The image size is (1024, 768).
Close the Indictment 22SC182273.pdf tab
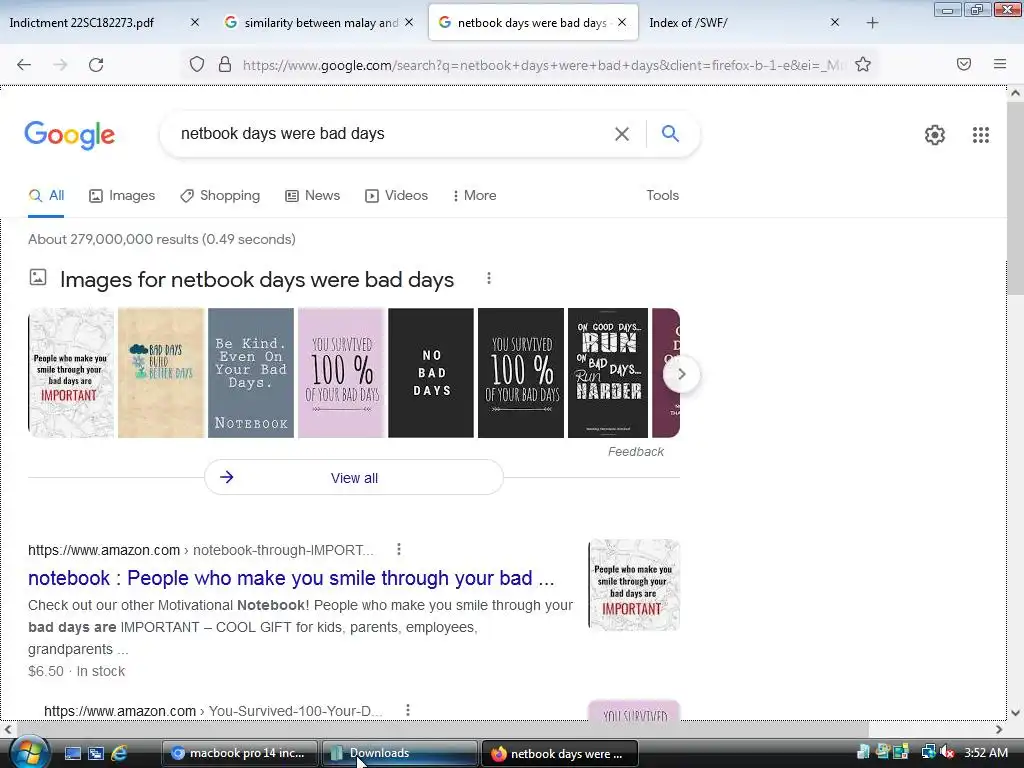195,22
